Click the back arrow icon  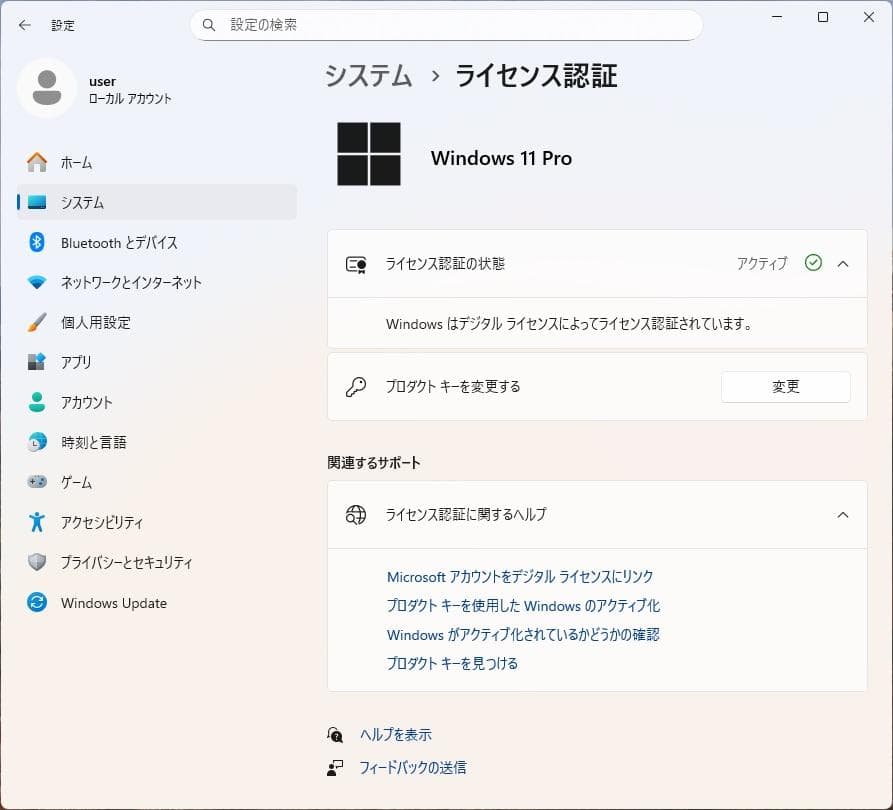(x=24, y=25)
